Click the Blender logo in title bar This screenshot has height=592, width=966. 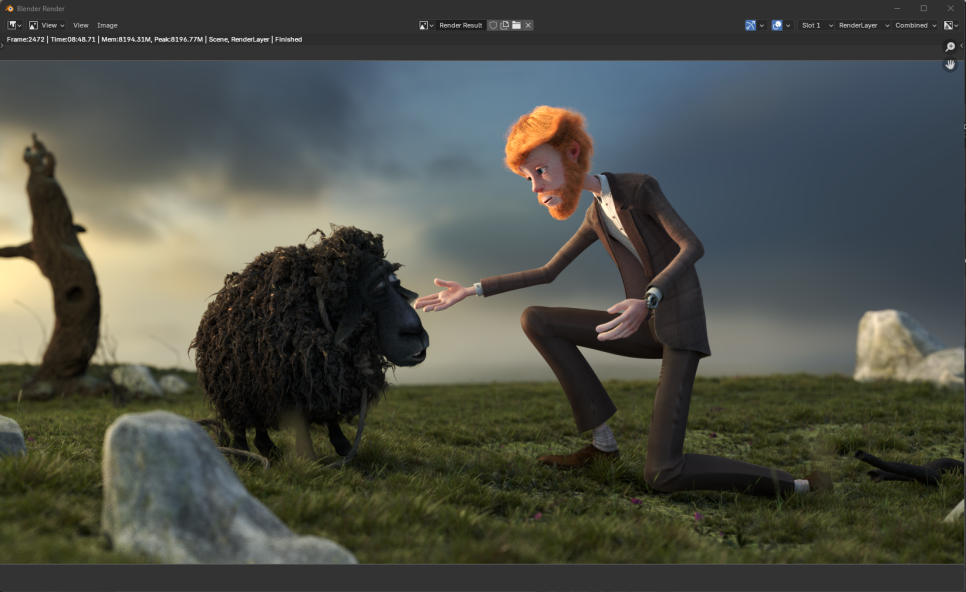pyautogui.click(x=9, y=8)
